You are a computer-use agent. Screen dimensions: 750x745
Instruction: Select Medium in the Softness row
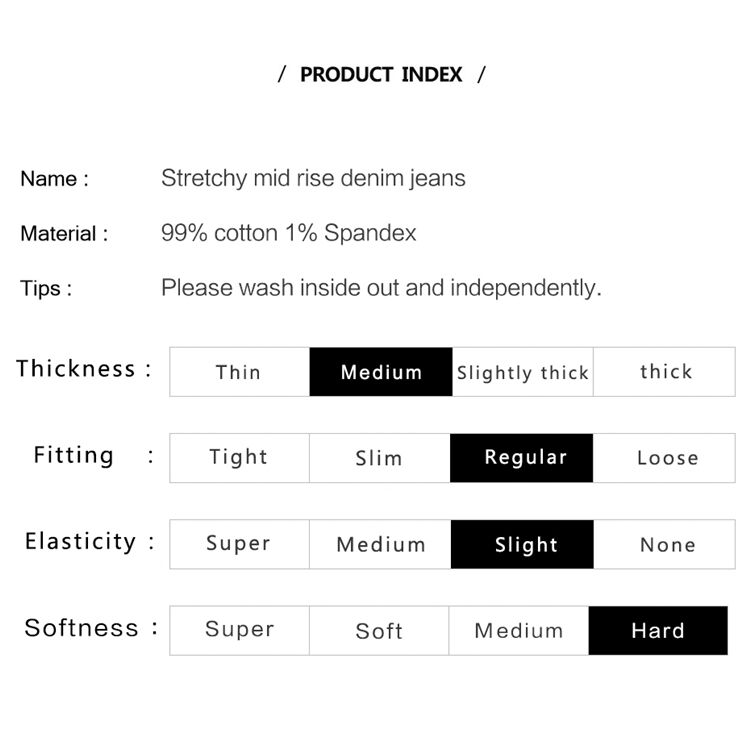[x=518, y=630]
